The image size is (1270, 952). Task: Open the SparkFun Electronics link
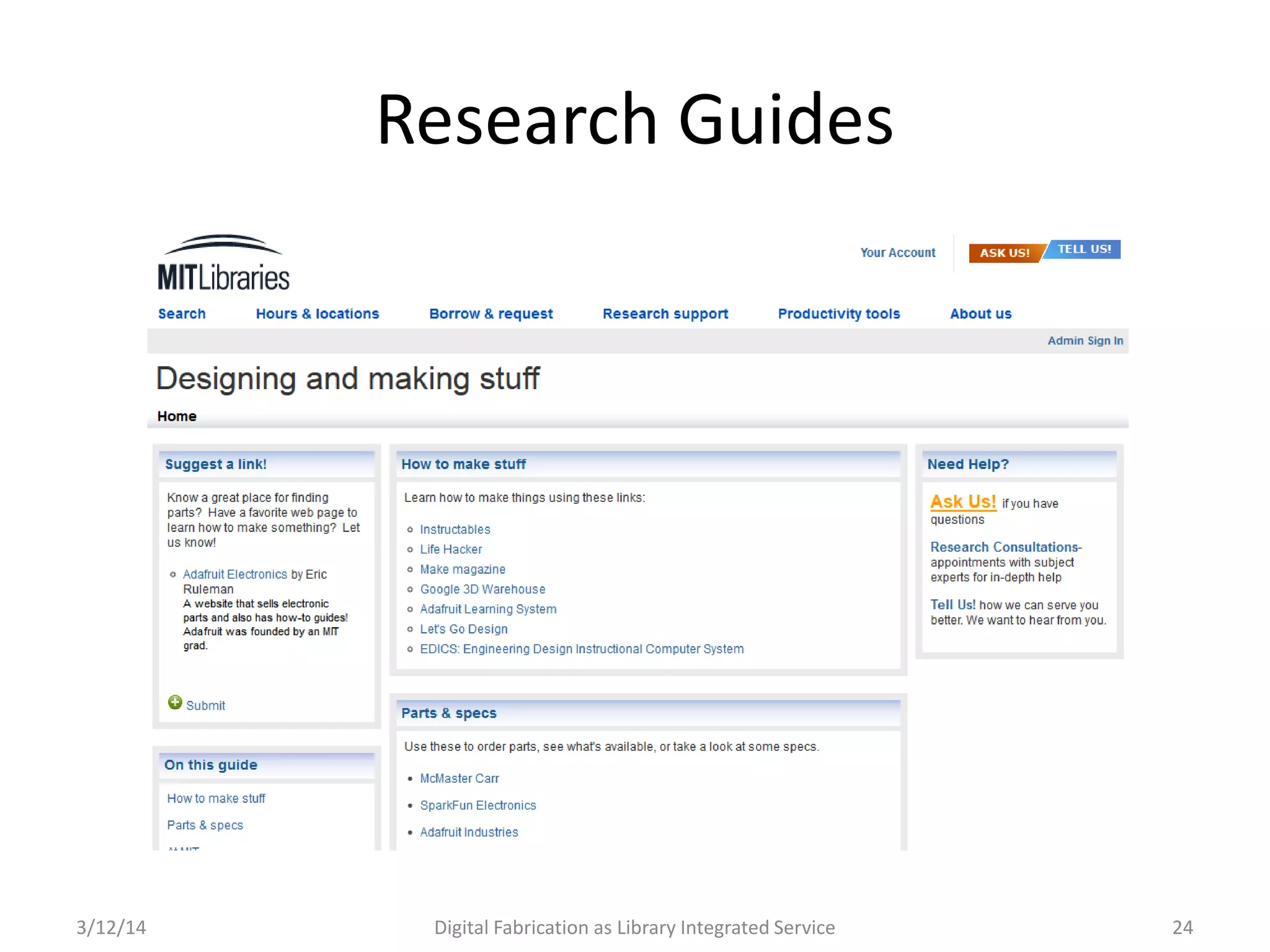(478, 805)
